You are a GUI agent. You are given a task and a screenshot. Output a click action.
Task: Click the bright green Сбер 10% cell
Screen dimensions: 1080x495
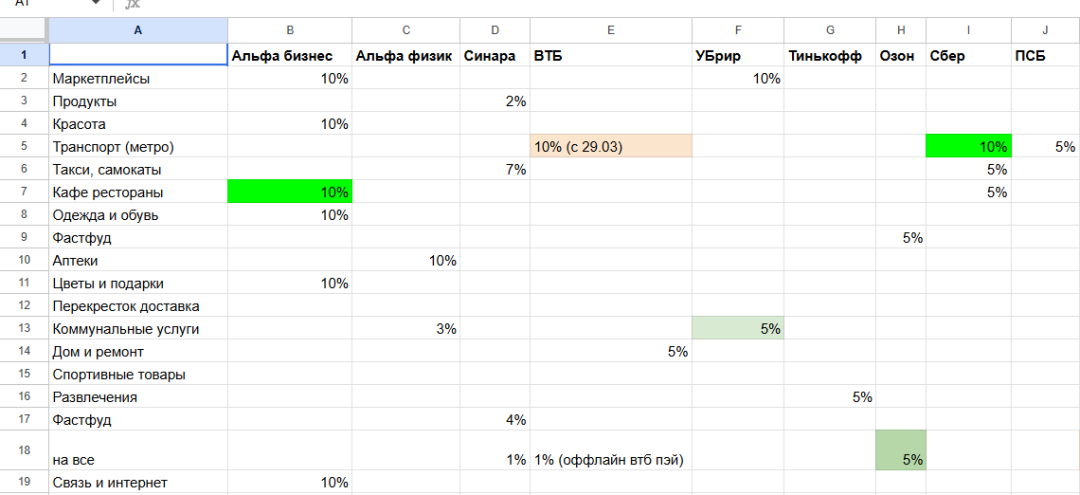point(968,146)
